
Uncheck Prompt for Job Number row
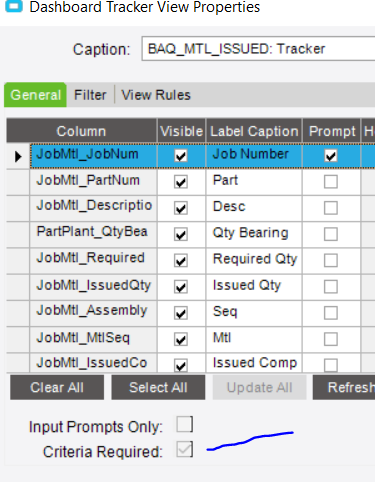click(x=331, y=156)
